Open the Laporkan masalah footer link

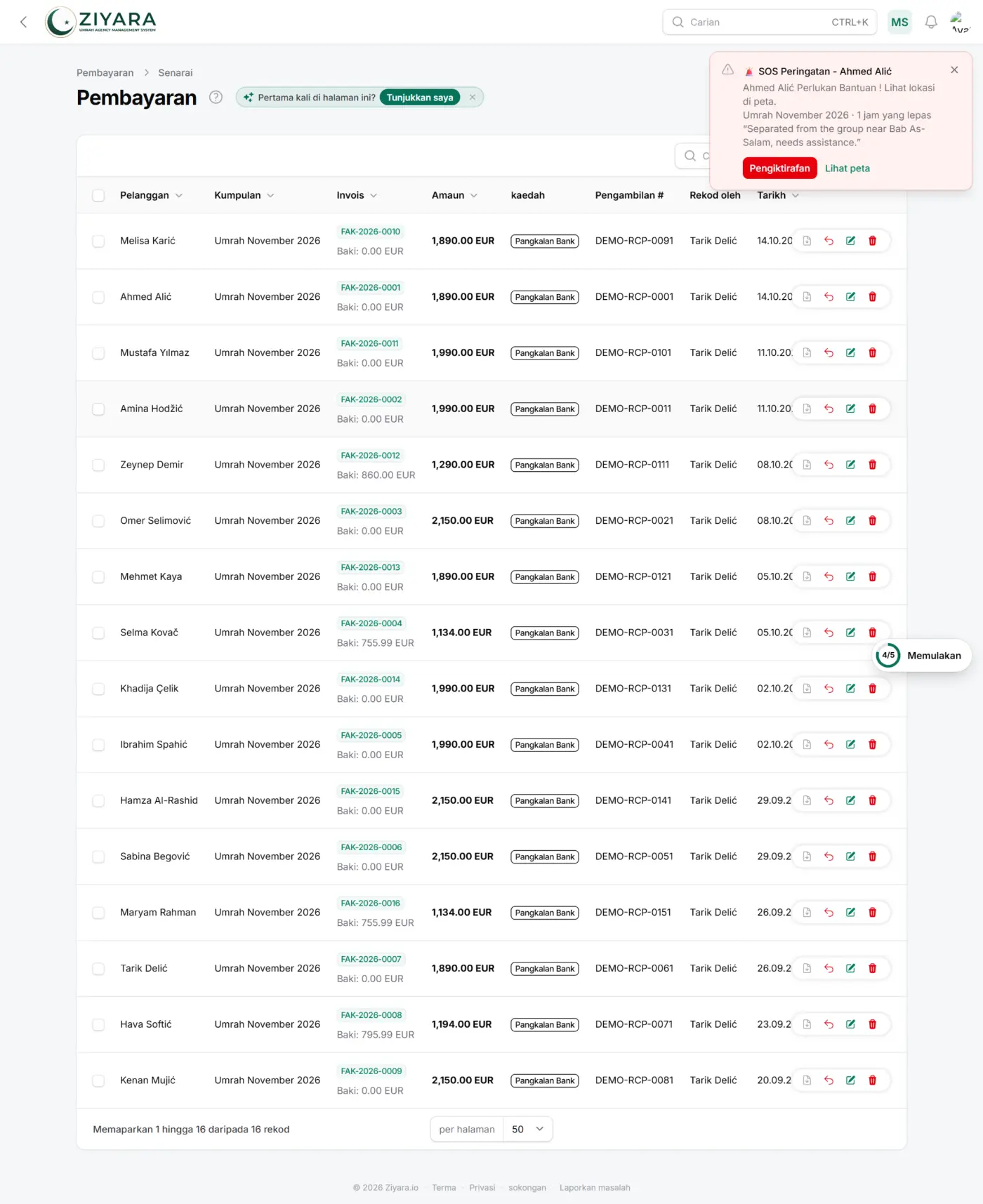(x=595, y=1188)
